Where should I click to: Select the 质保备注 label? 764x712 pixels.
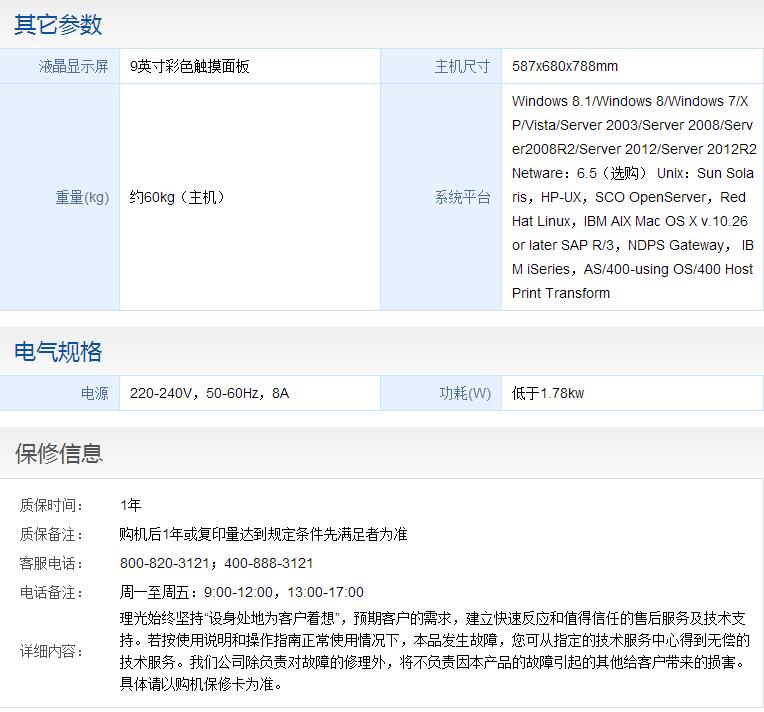[51, 535]
